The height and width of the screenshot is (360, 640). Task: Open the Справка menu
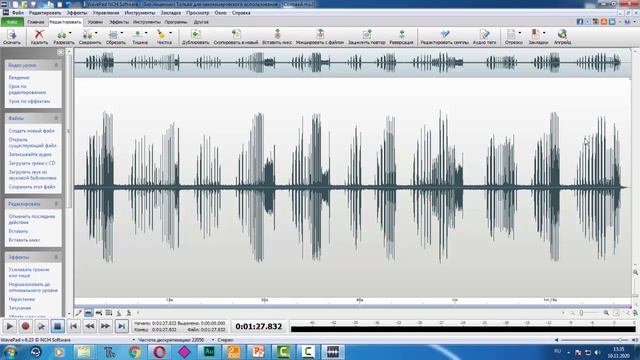point(241,13)
